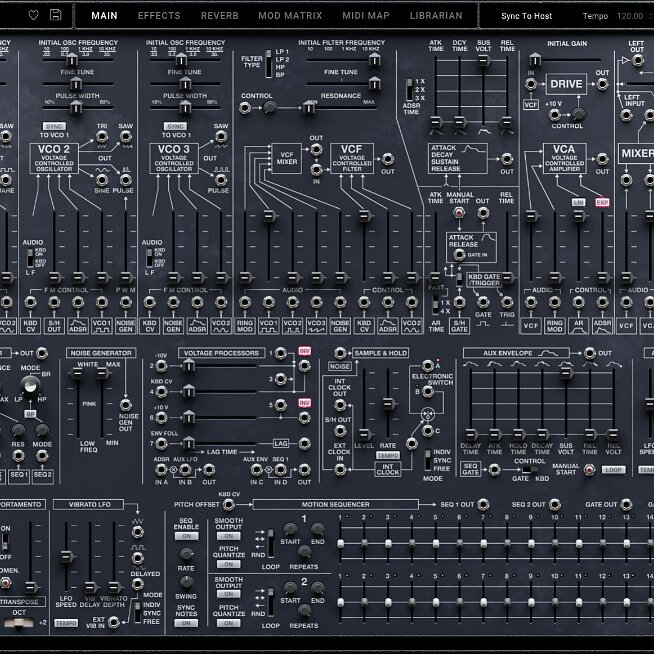Click the Noise Gen Out jack

[x=126, y=405]
